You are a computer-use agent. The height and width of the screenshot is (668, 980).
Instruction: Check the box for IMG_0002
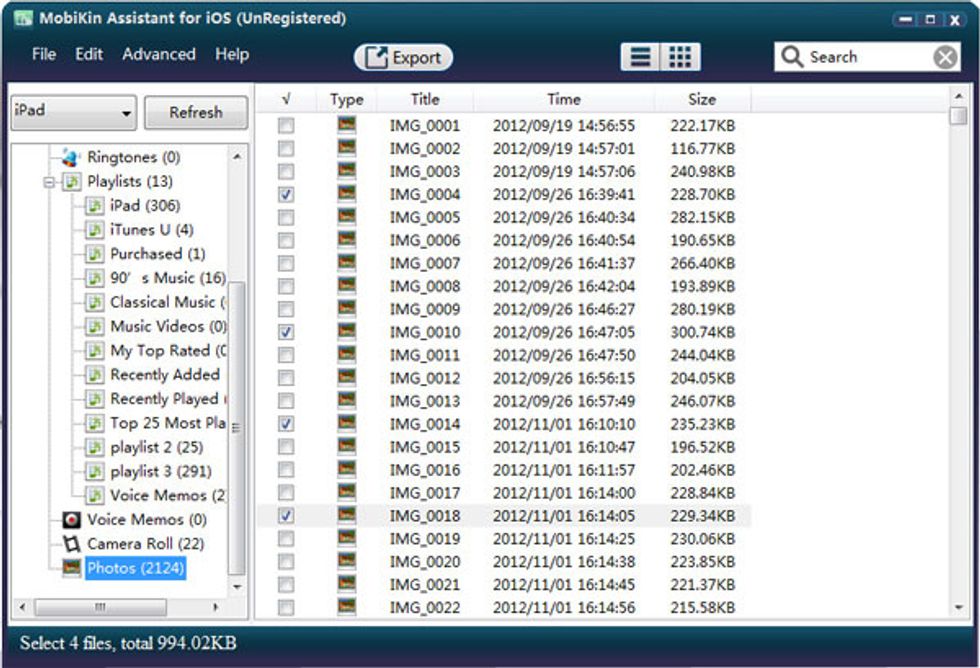pos(286,149)
